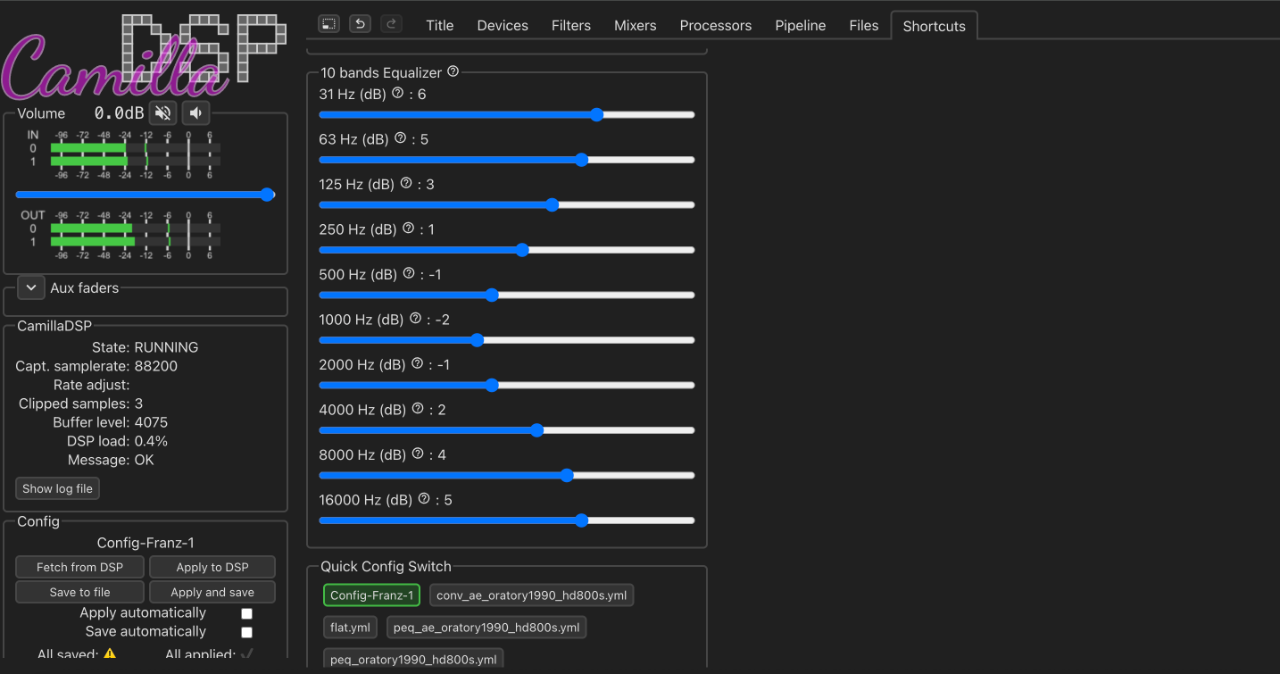The width and height of the screenshot is (1280, 674).
Task: Open the Pipeline tab
Action: [800, 26]
